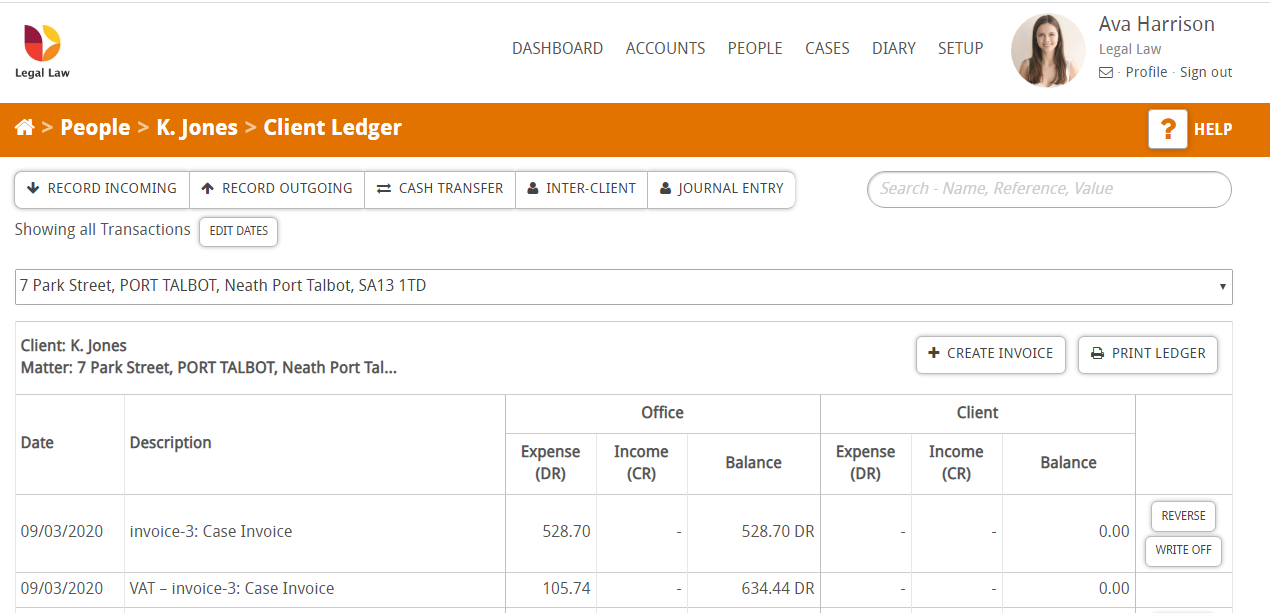The image size is (1270, 613).
Task: Click the home breadcrumb icon
Action: coord(23,127)
